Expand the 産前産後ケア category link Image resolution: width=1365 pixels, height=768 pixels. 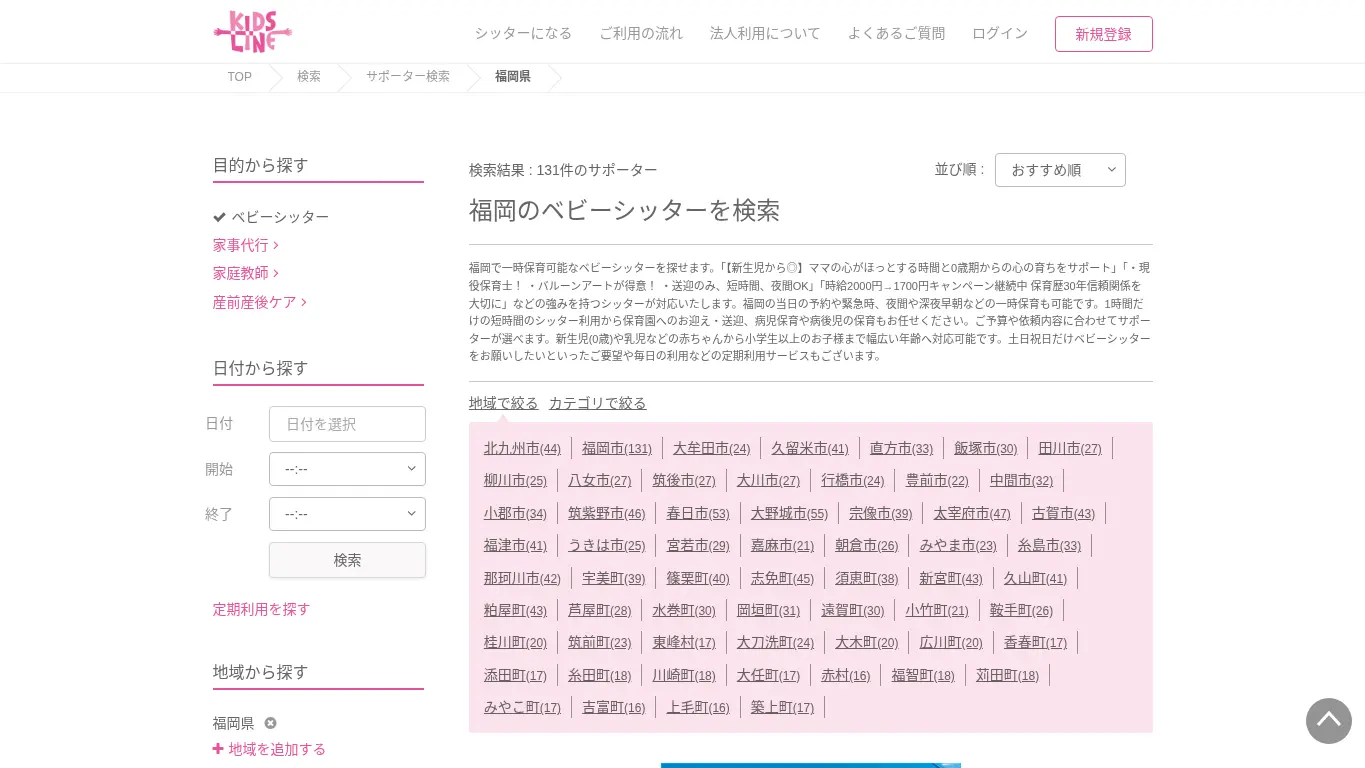click(259, 302)
